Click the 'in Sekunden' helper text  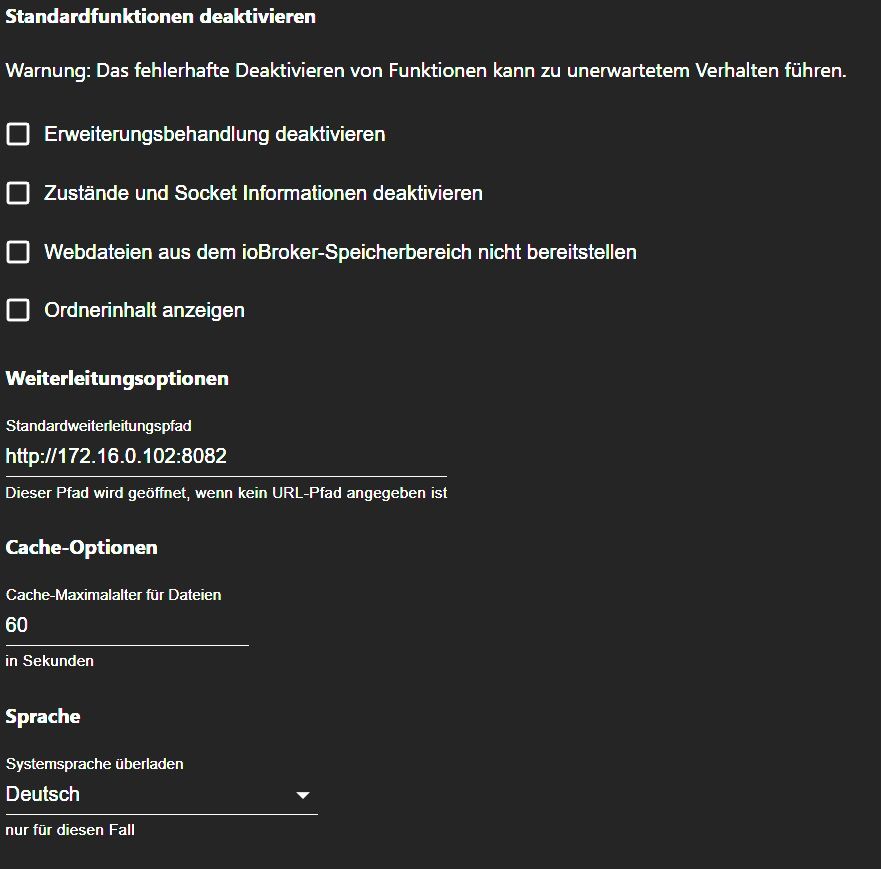[50, 661]
